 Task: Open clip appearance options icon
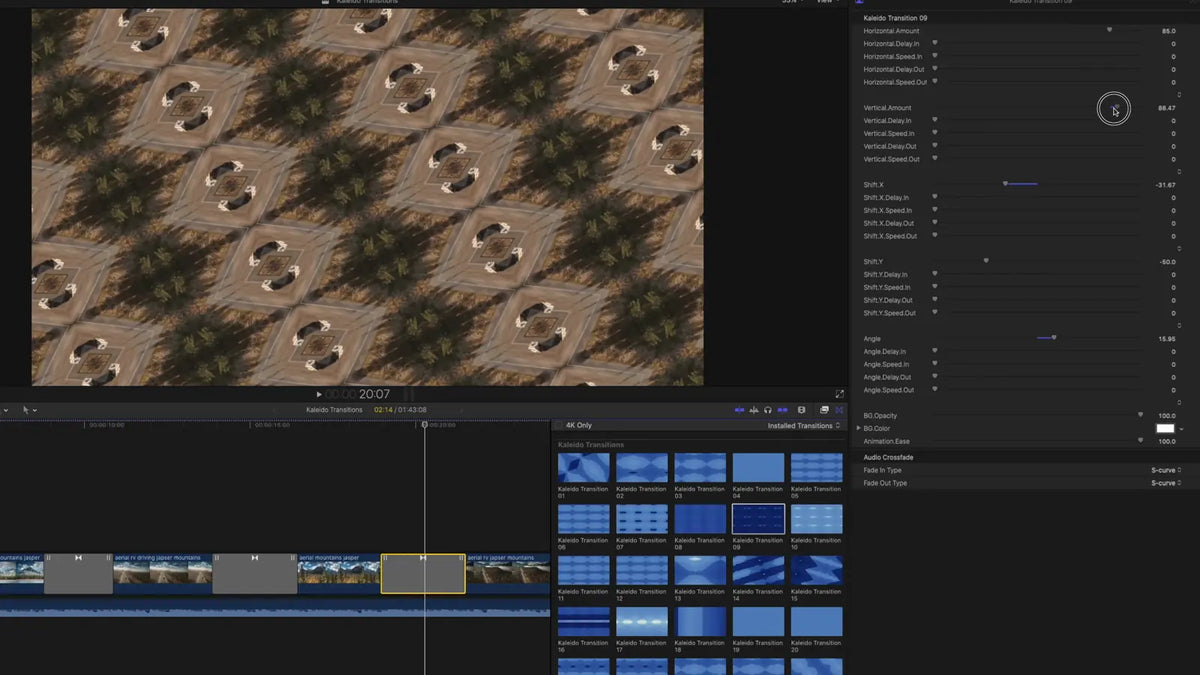802,410
